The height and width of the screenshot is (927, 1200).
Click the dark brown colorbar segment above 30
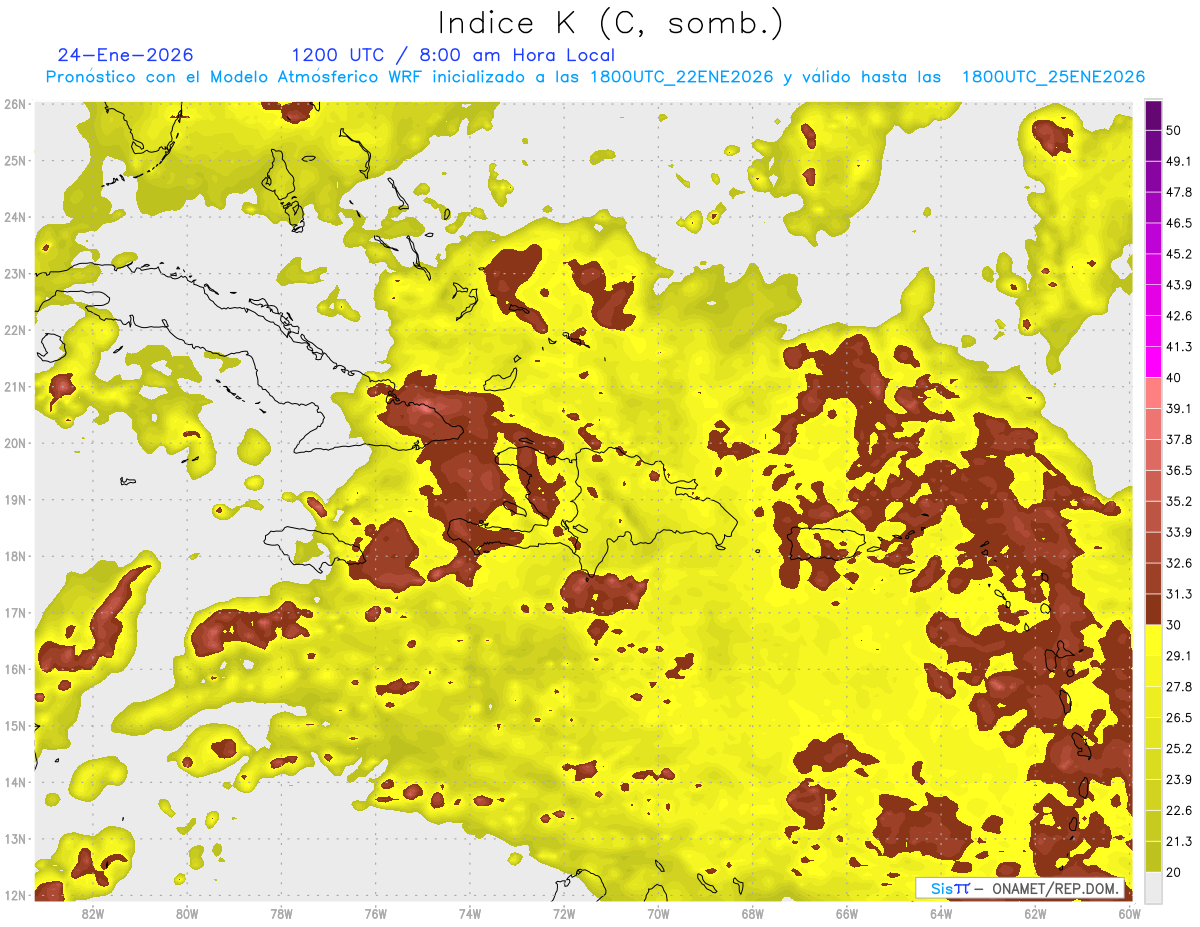[x=1153, y=609]
